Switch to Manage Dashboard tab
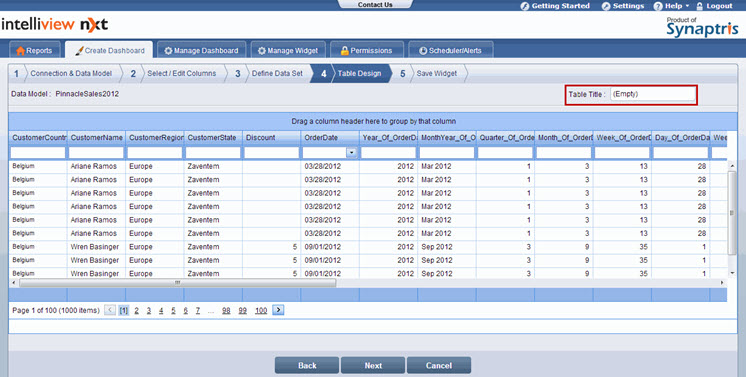 (x=202, y=50)
